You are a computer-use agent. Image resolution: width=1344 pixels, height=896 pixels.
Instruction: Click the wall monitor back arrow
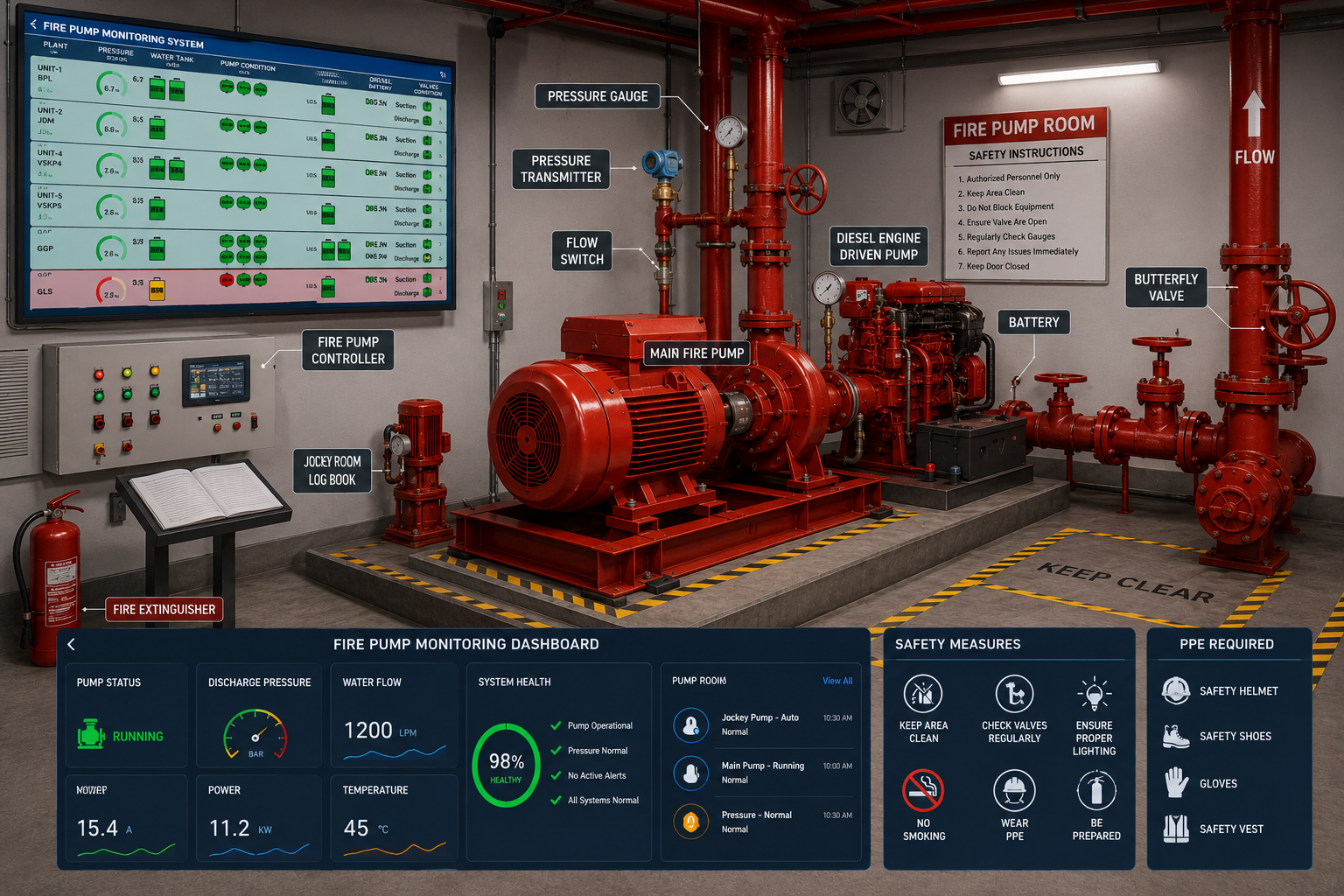click(x=33, y=24)
